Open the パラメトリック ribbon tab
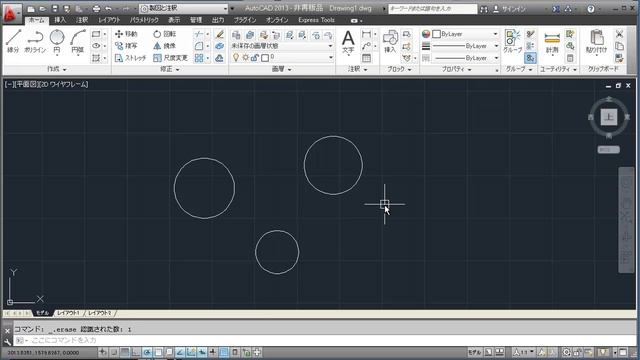Image resolution: width=640 pixels, height=360 pixels. tap(144, 20)
